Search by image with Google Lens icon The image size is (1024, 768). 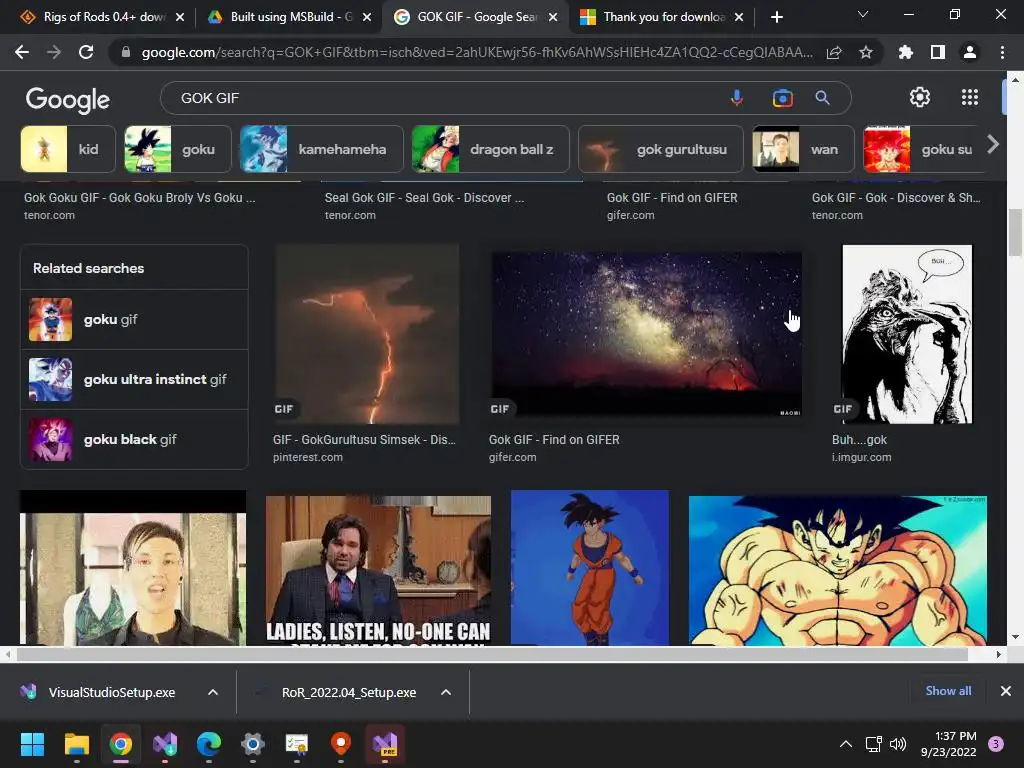coord(782,98)
